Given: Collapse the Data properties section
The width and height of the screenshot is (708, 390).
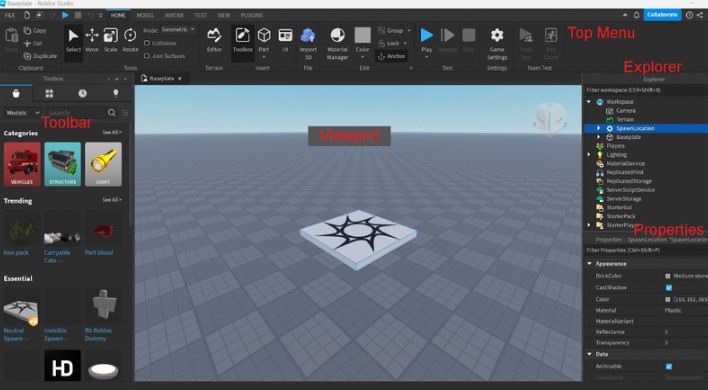Looking at the screenshot, I should (x=589, y=354).
